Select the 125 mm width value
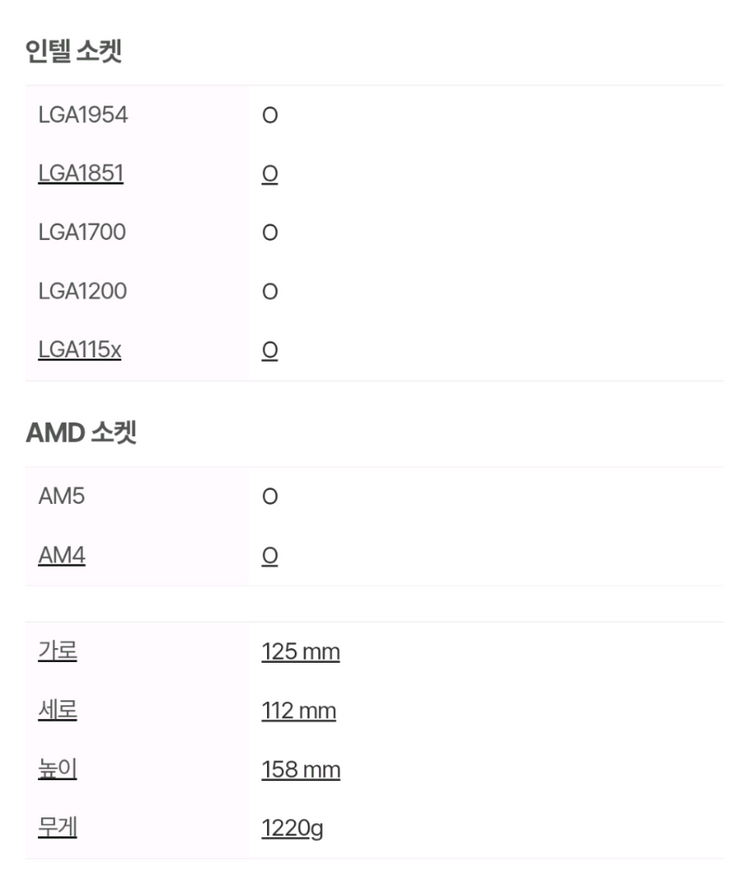Screen dimensions: 750x889 [301, 653]
